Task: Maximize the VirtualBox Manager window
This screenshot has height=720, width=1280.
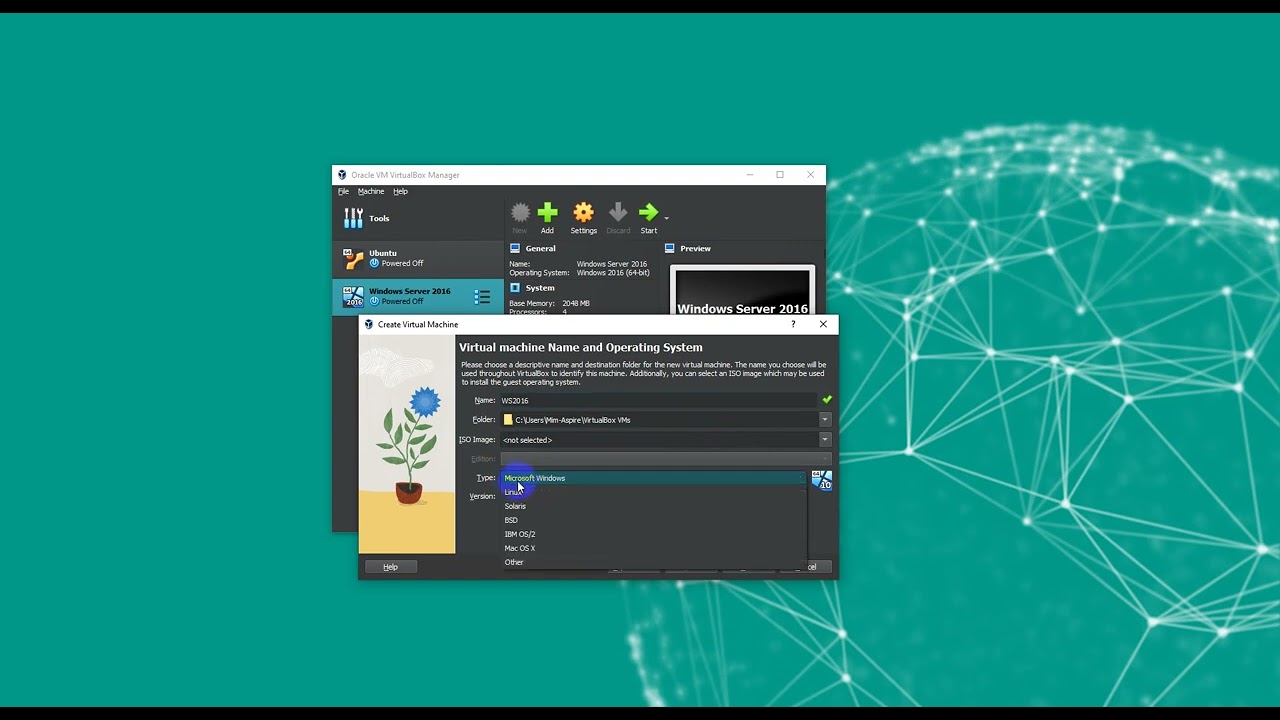Action: pyautogui.click(x=780, y=175)
